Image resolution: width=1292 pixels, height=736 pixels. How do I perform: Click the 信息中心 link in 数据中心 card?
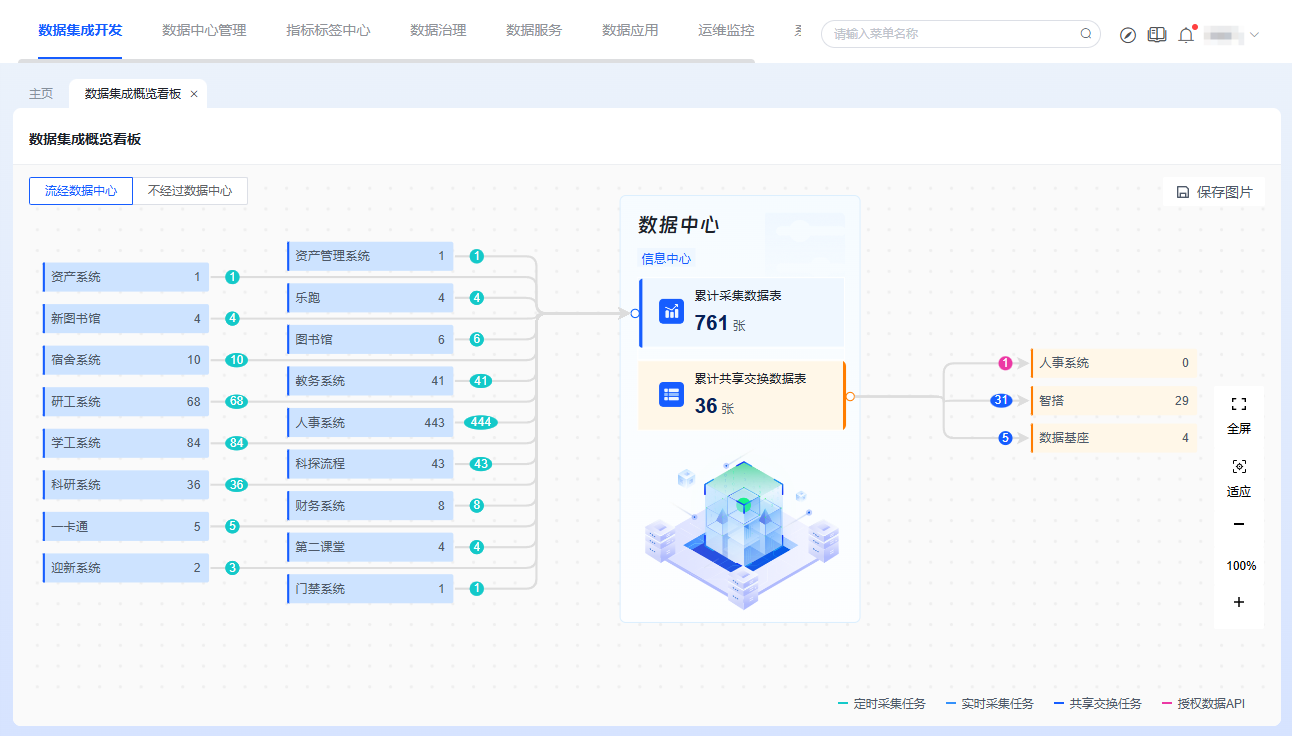click(x=666, y=259)
